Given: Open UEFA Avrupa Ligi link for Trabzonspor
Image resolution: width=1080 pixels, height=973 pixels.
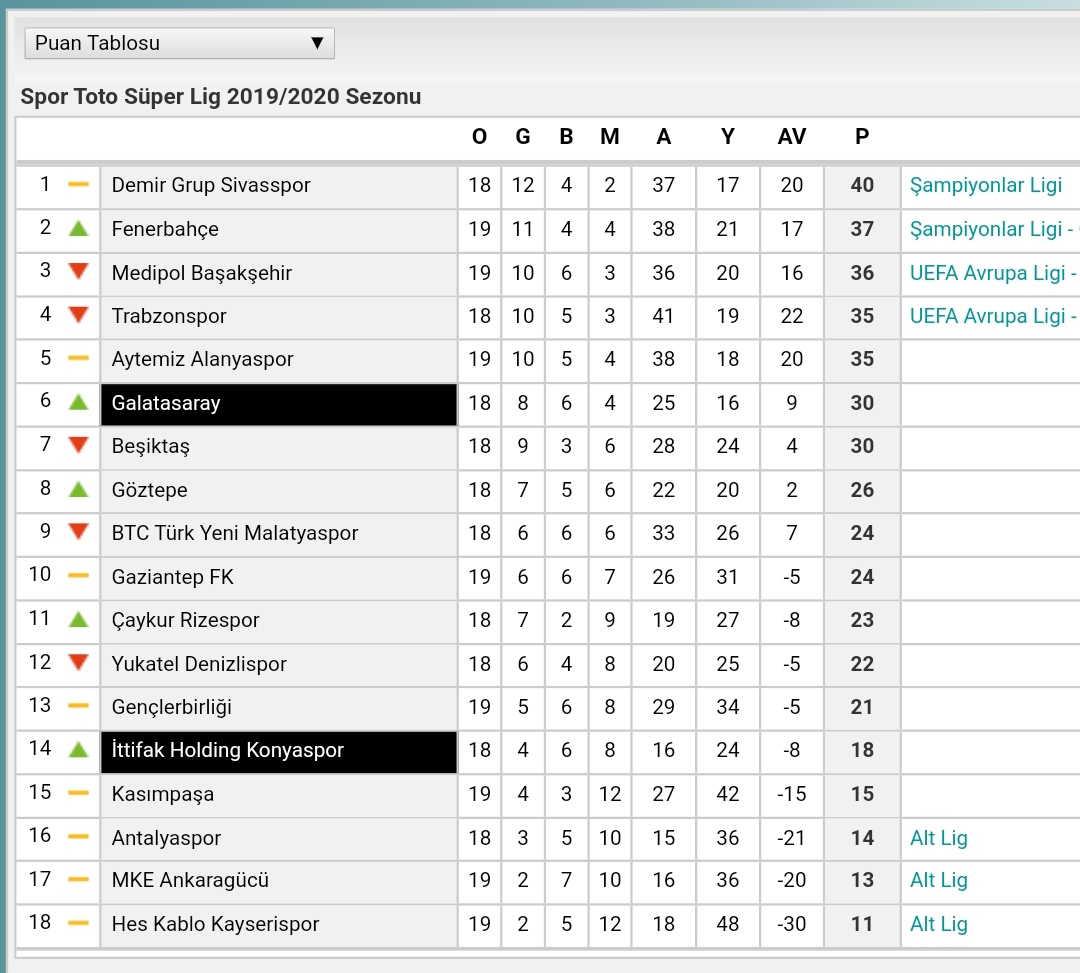Looking at the screenshot, I should click(994, 316).
